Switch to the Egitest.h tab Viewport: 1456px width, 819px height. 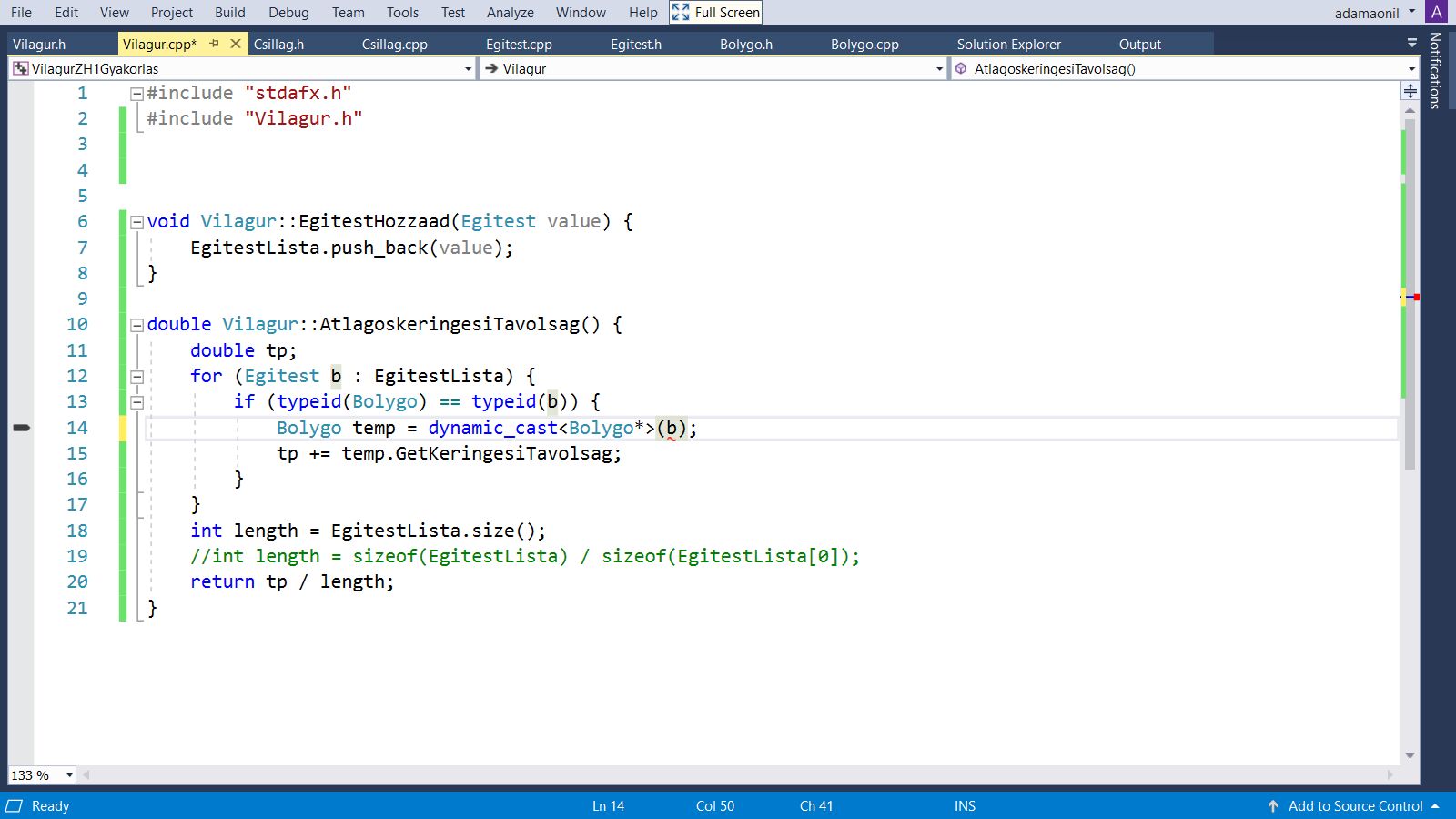636,44
